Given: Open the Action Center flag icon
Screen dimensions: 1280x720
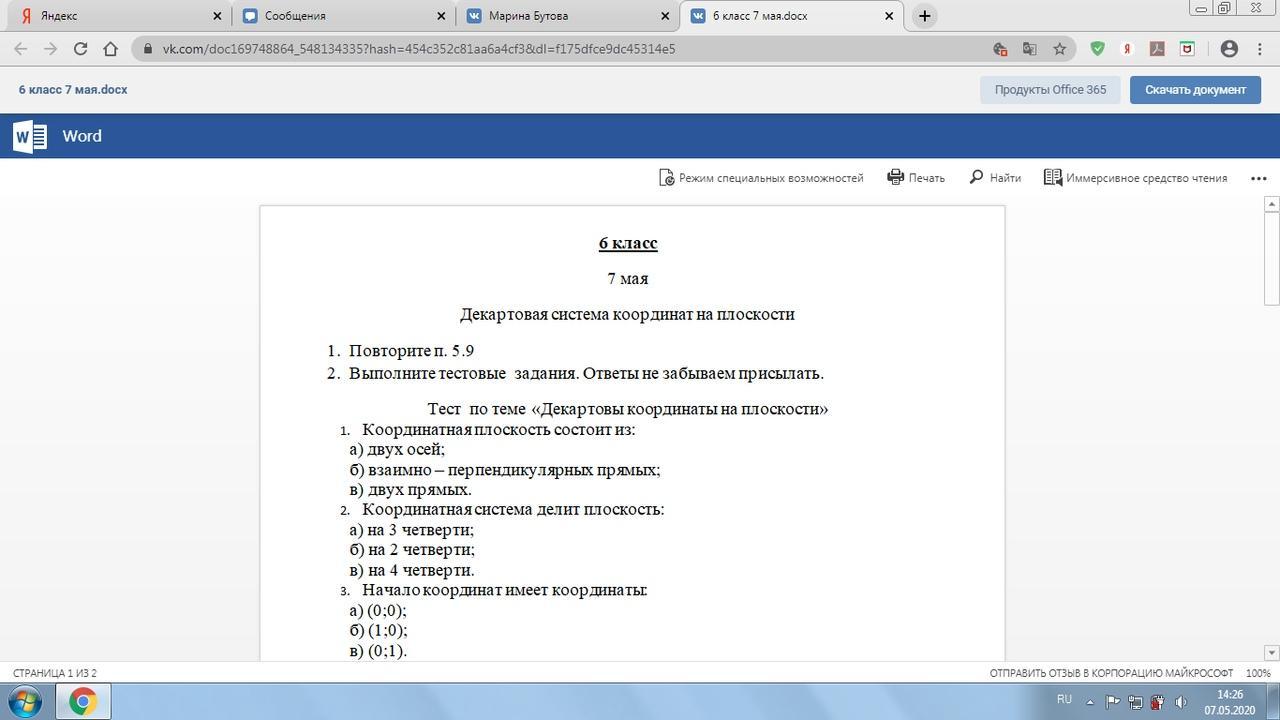Looking at the screenshot, I should click(1112, 702).
